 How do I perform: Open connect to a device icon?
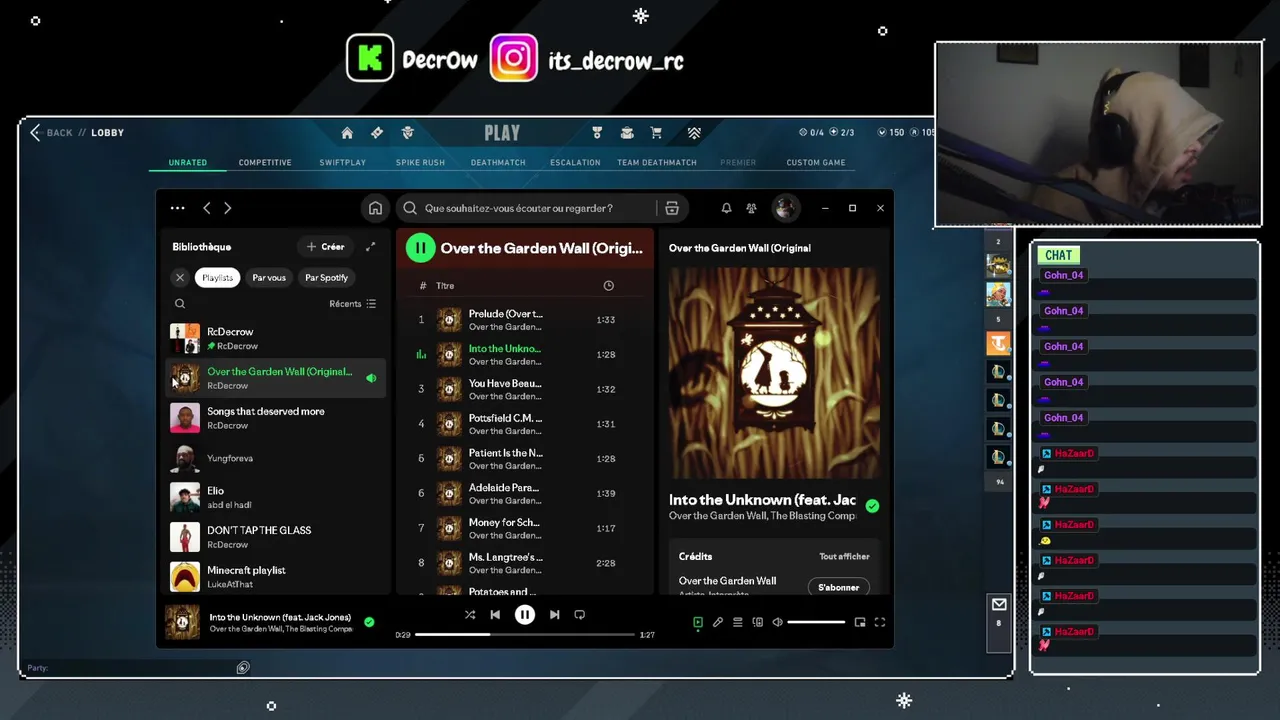(758, 622)
